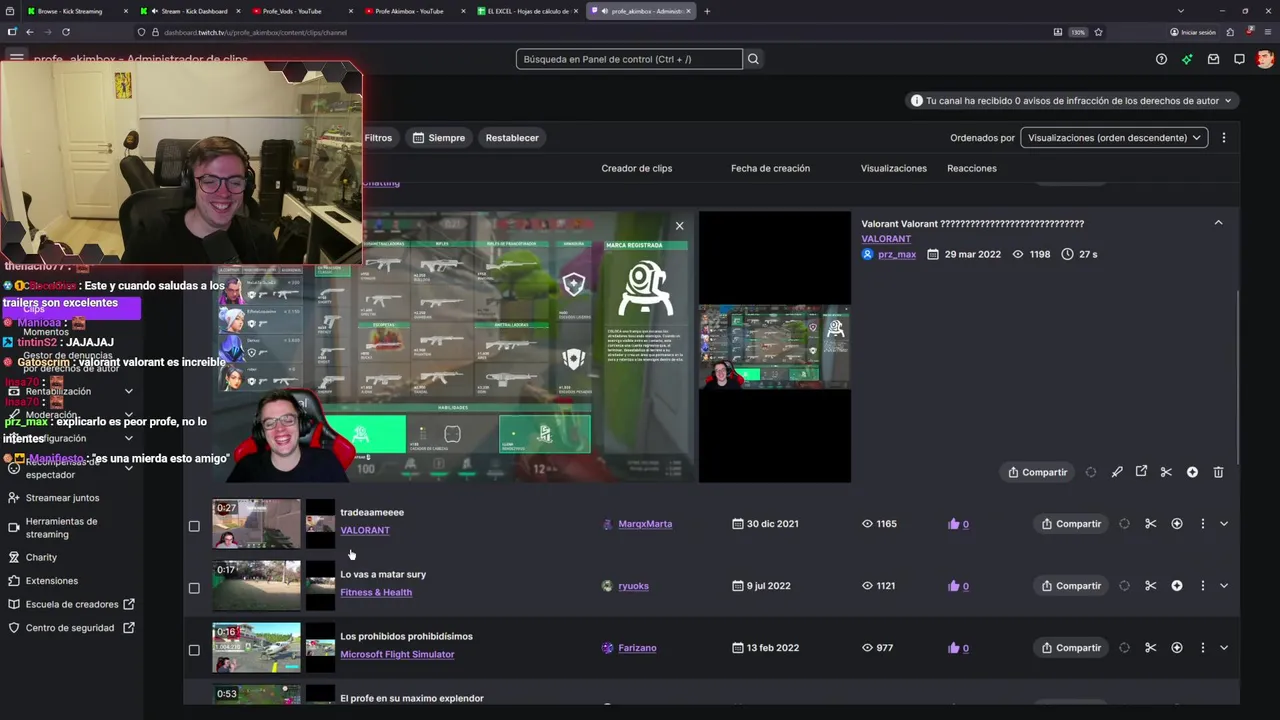Click the feature plus icon on the tradeaameeee row

pos(1176,524)
